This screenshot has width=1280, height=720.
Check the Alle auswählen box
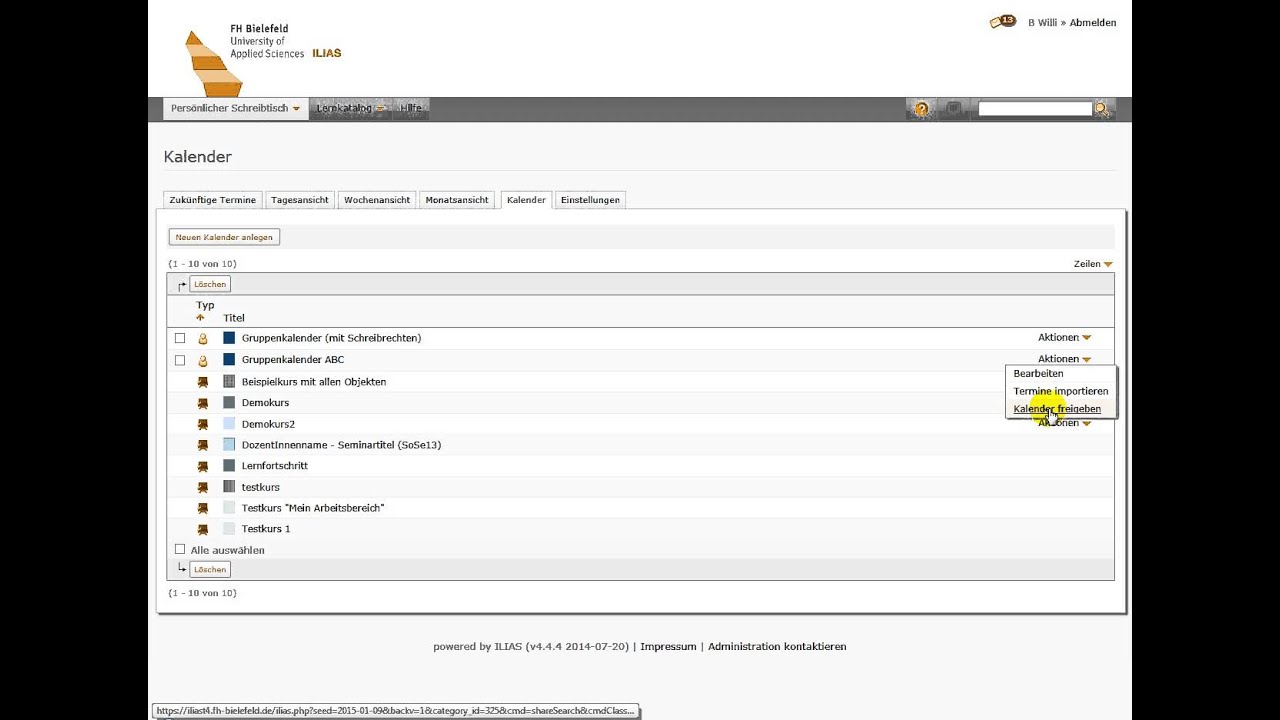(x=180, y=549)
